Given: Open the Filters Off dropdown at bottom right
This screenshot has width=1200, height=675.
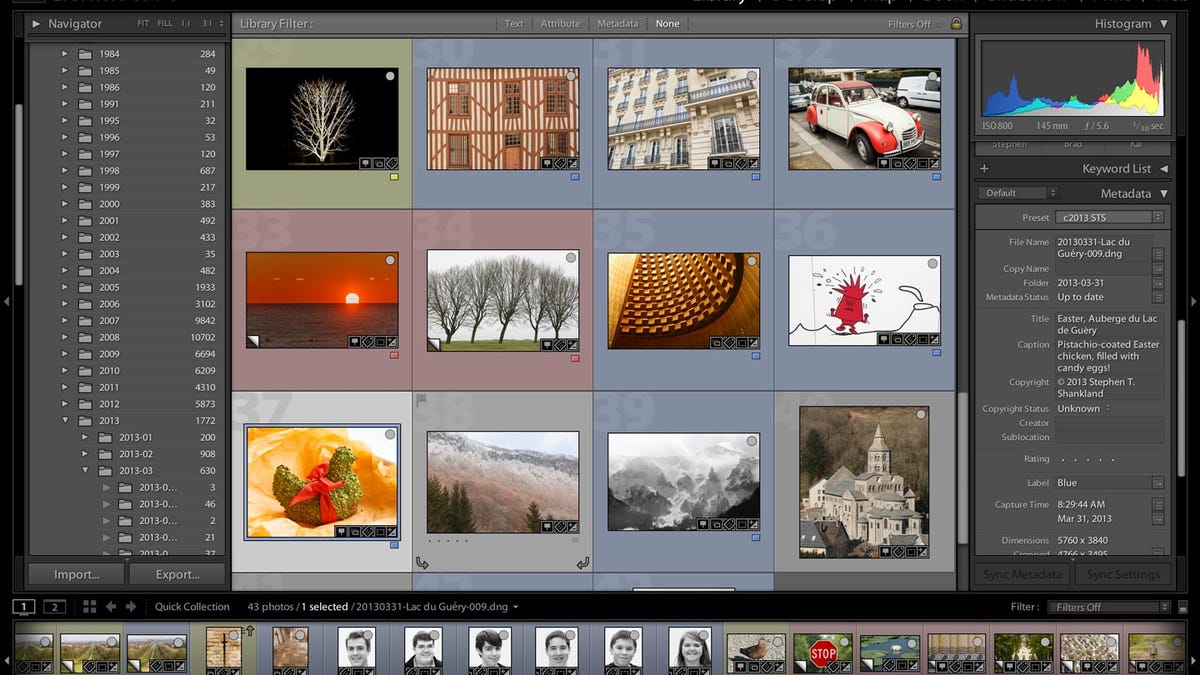Looking at the screenshot, I should pyautogui.click(x=1108, y=606).
